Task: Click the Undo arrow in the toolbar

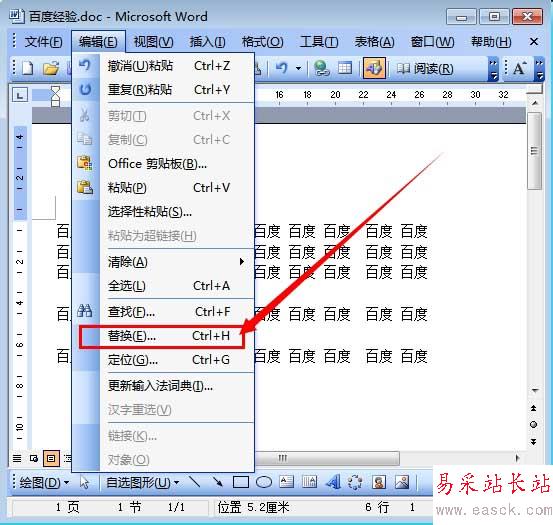Action: (281, 68)
